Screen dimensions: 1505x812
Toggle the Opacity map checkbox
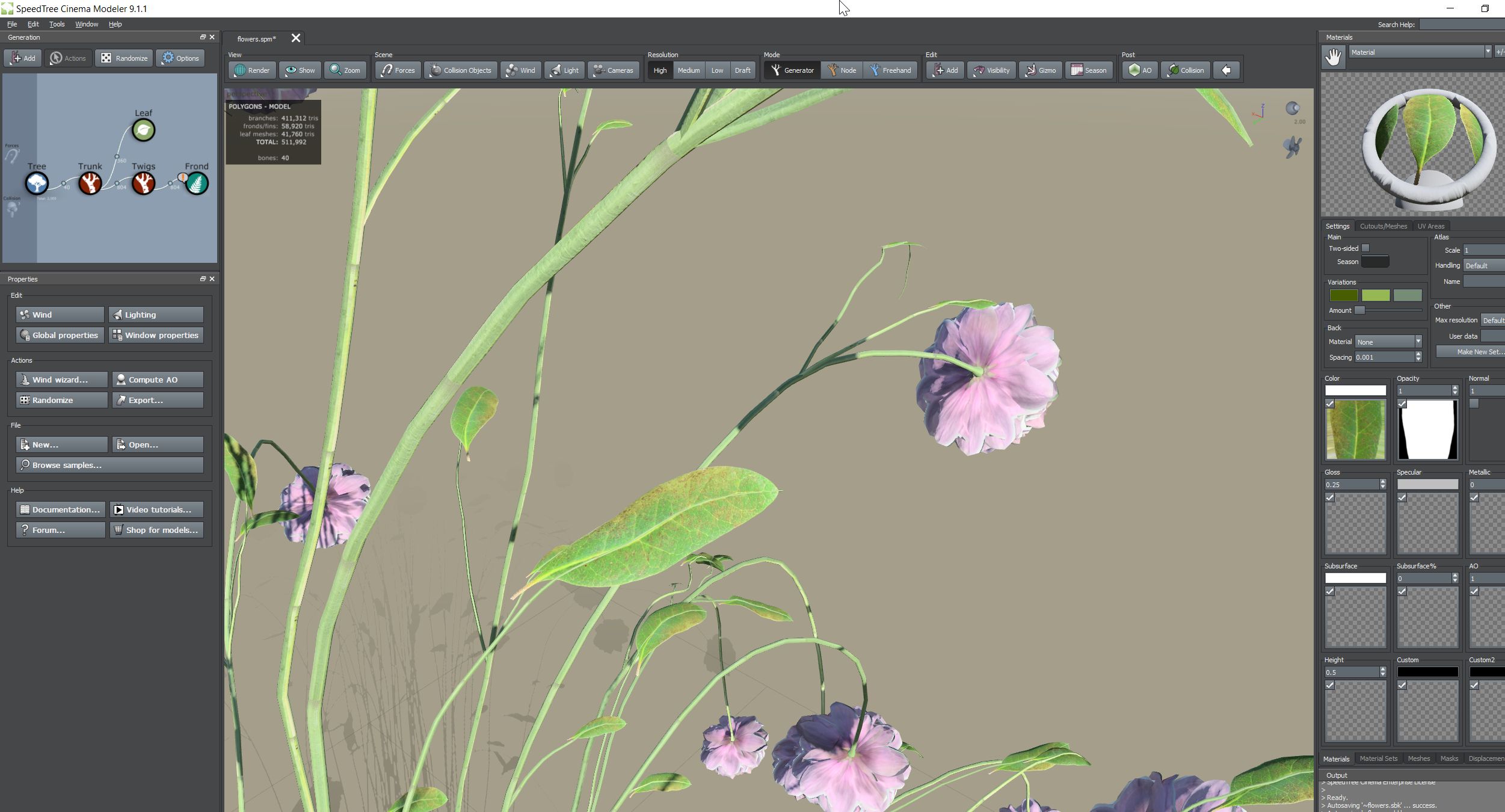[1402, 404]
